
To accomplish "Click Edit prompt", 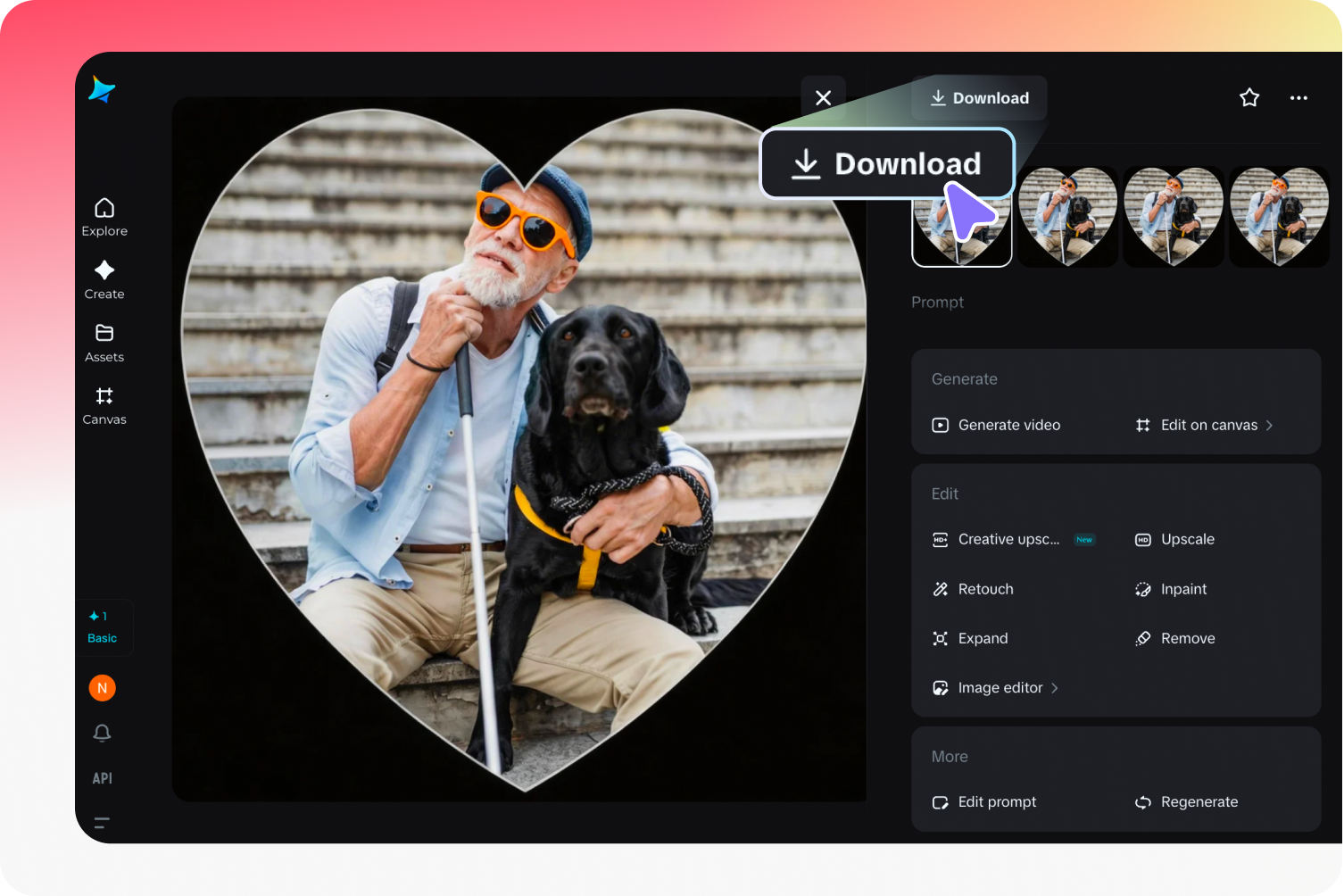I will click(984, 802).
